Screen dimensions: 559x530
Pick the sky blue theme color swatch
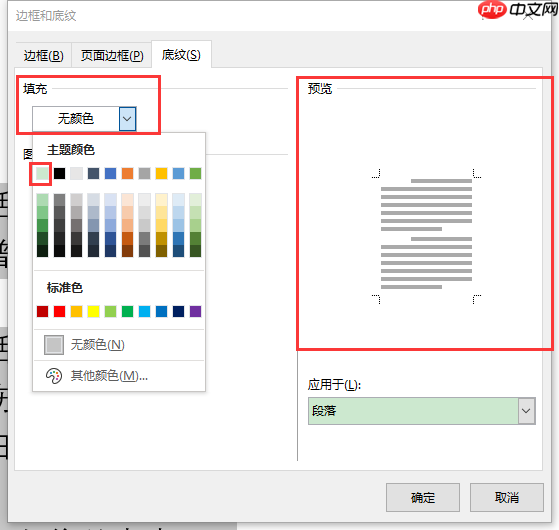click(x=179, y=174)
